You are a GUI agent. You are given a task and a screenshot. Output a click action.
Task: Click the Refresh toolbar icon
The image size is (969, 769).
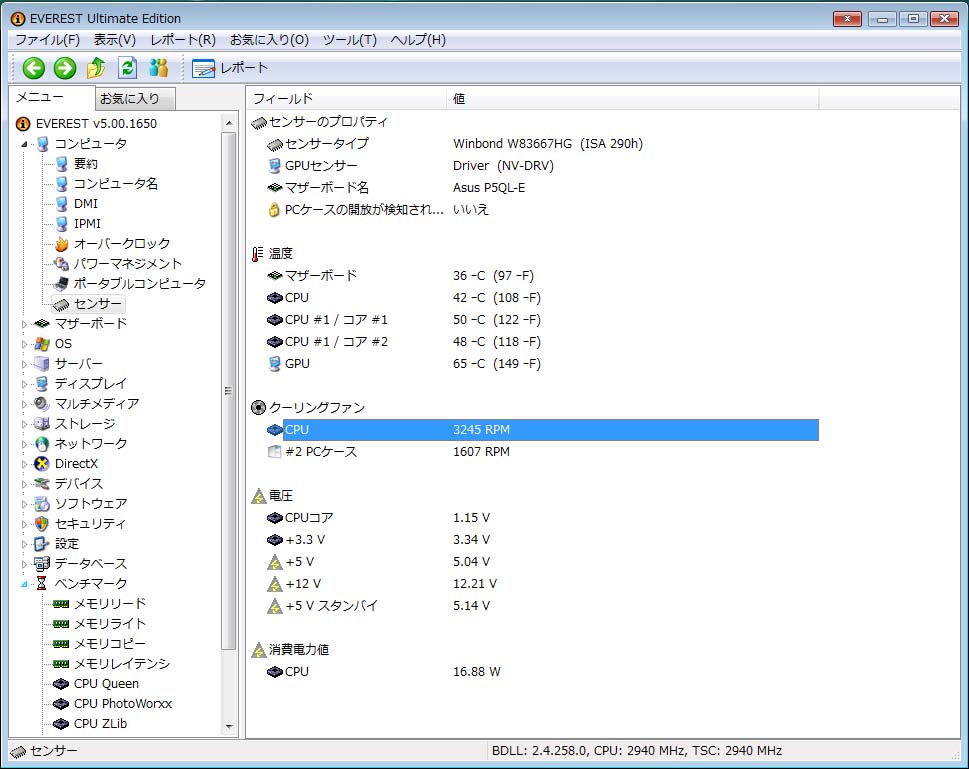[x=127, y=68]
